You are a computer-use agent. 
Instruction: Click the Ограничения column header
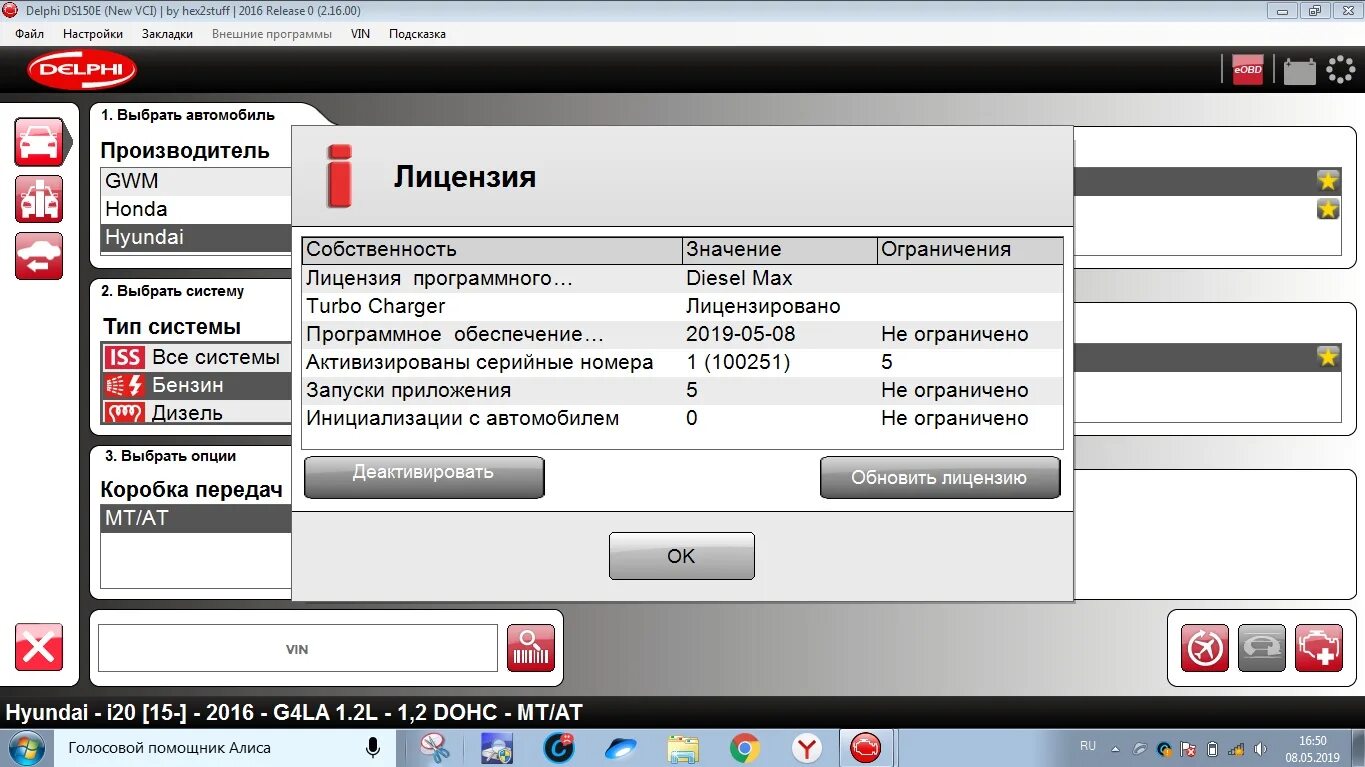pos(970,250)
